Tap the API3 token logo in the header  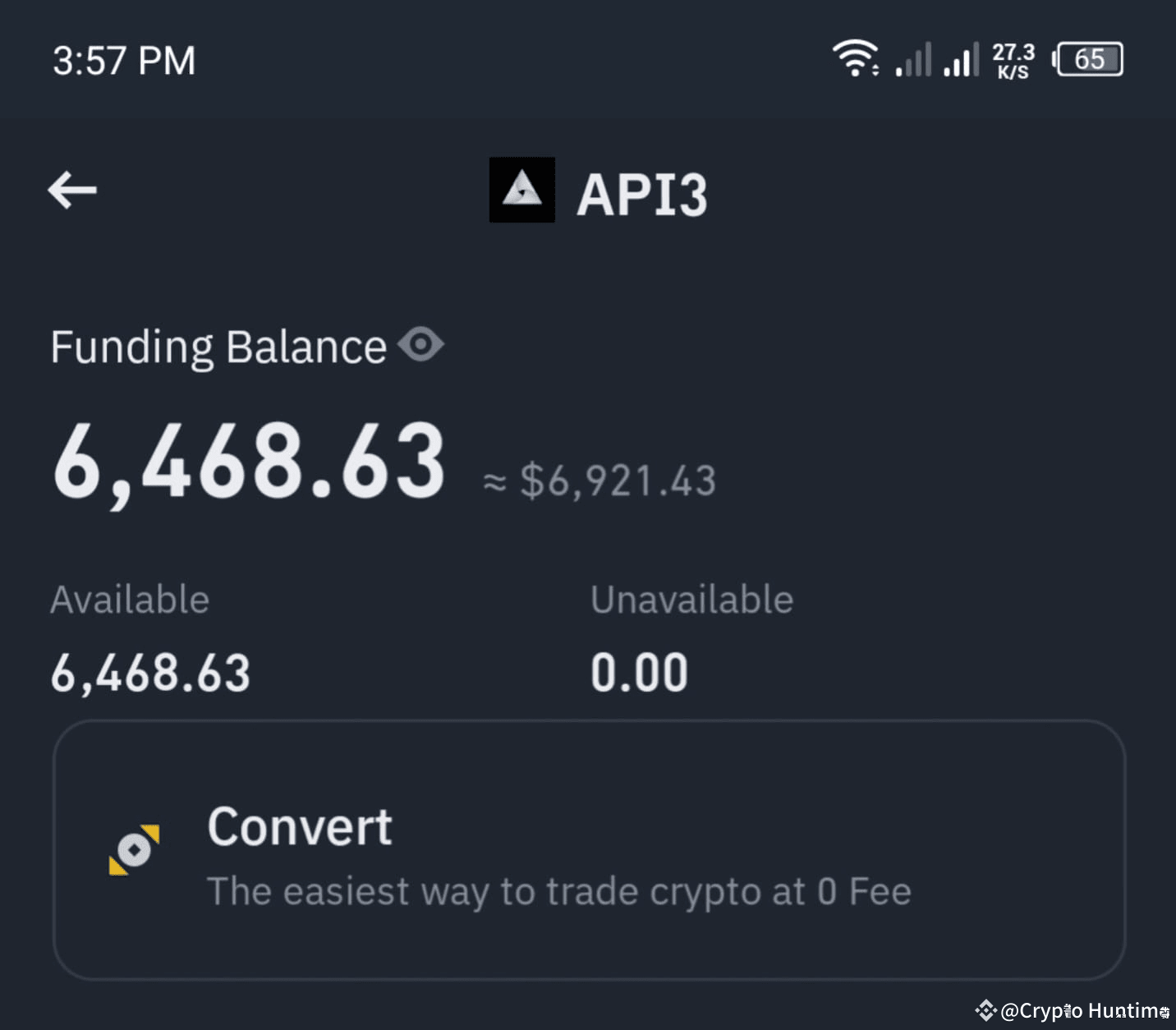pos(522,190)
